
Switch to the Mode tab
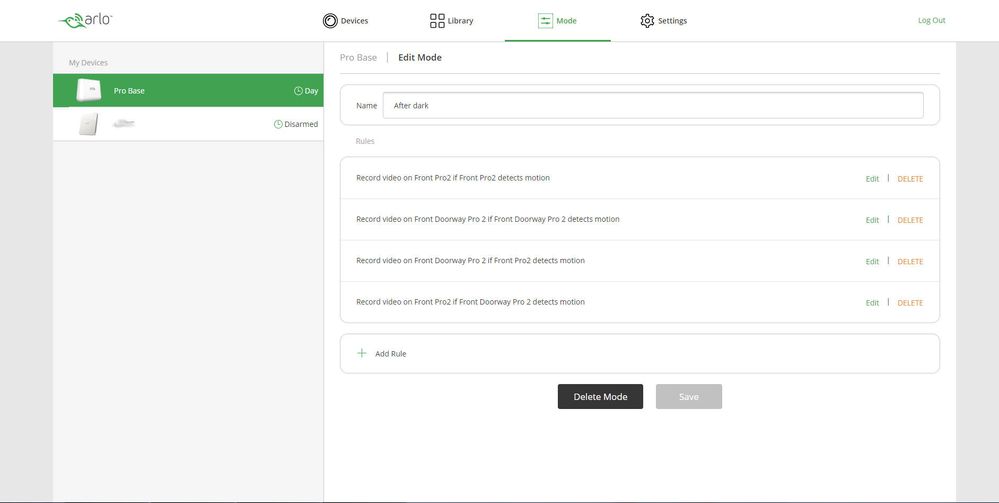[557, 21]
